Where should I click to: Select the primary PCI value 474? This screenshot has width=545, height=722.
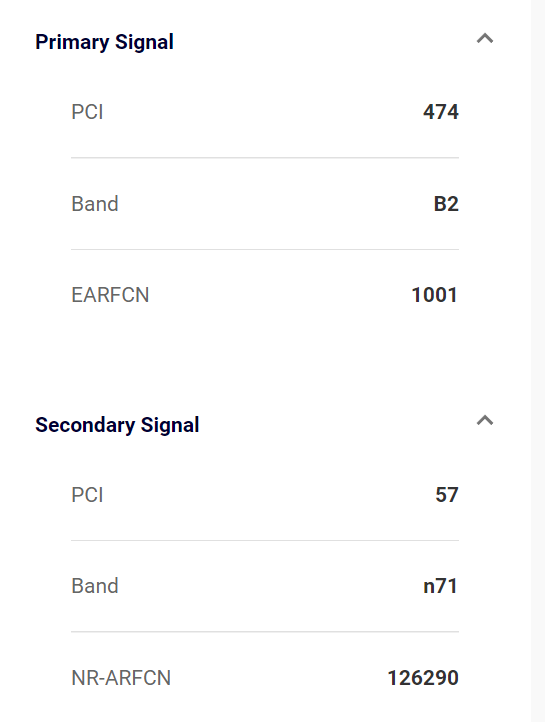tap(441, 112)
